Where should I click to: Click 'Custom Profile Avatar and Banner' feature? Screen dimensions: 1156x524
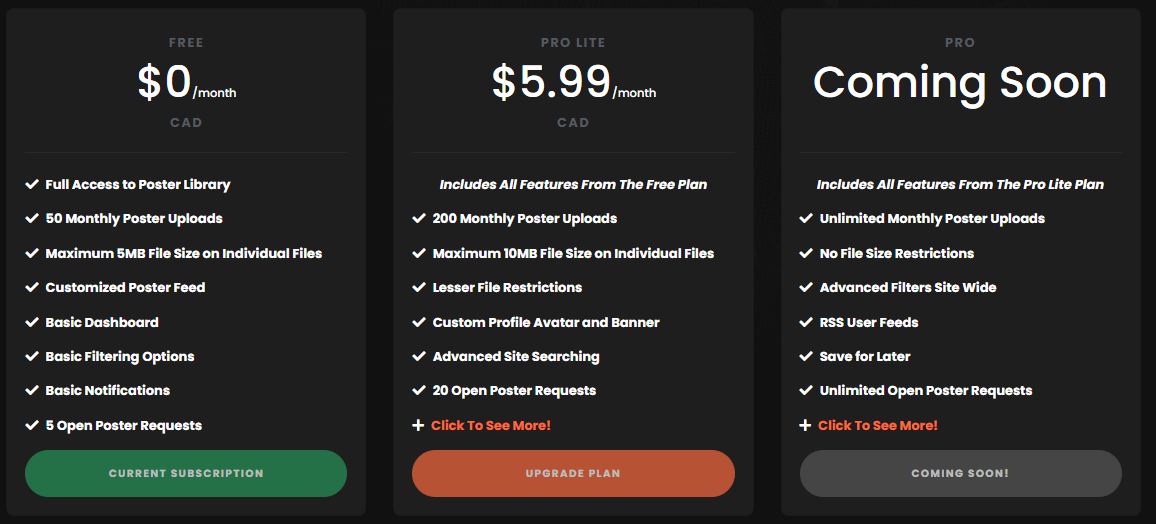coord(546,322)
